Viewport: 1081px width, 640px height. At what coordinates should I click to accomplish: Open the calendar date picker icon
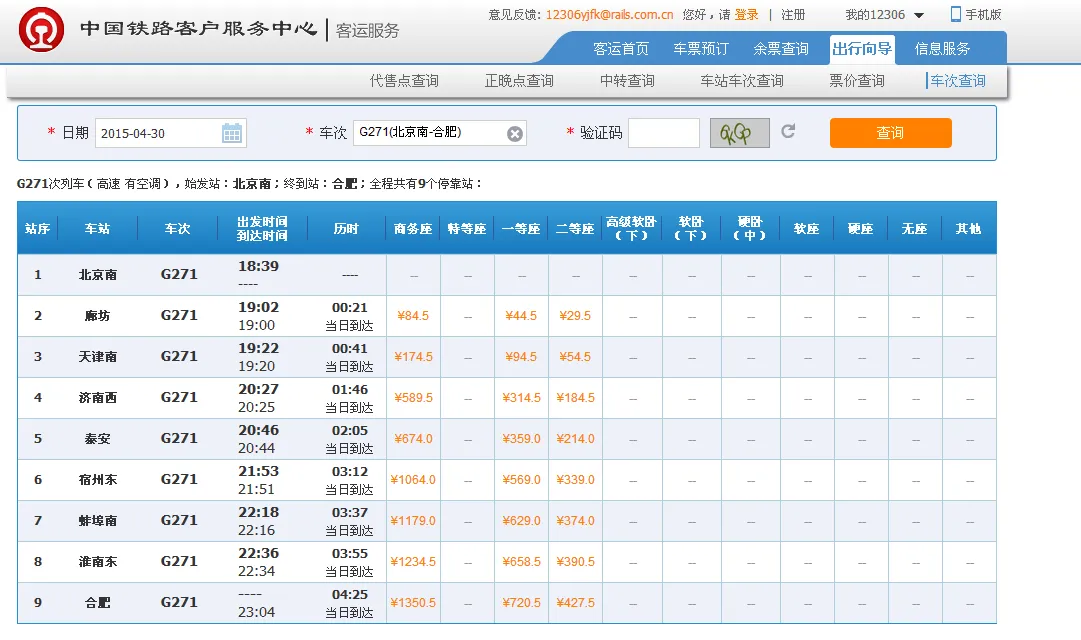click(232, 133)
